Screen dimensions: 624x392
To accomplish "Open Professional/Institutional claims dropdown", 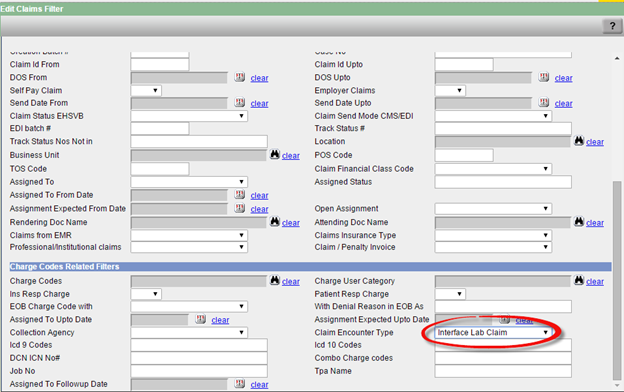I will pos(189,247).
